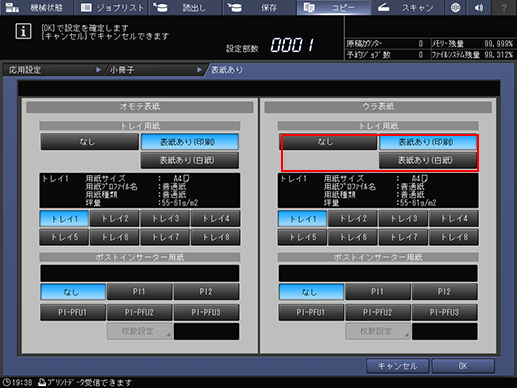Choose トレイ4 for オモテ表紙

[216, 219]
